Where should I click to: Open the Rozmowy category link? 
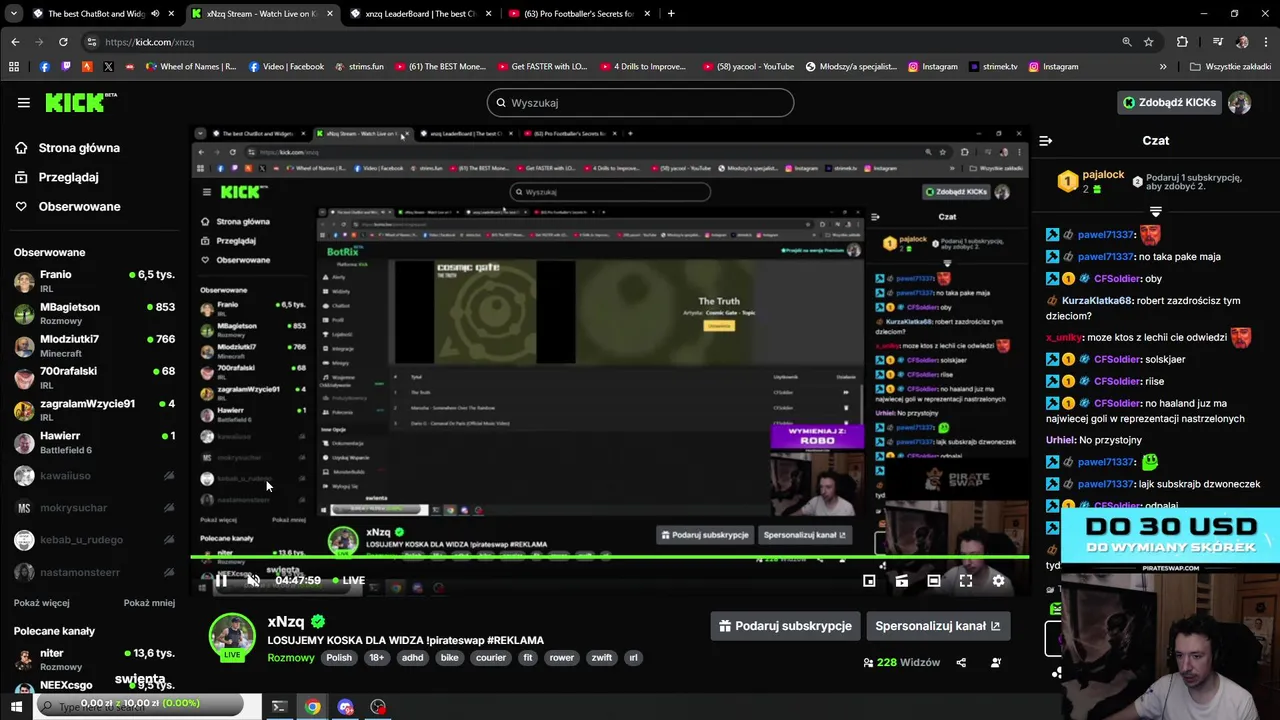click(x=291, y=658)
